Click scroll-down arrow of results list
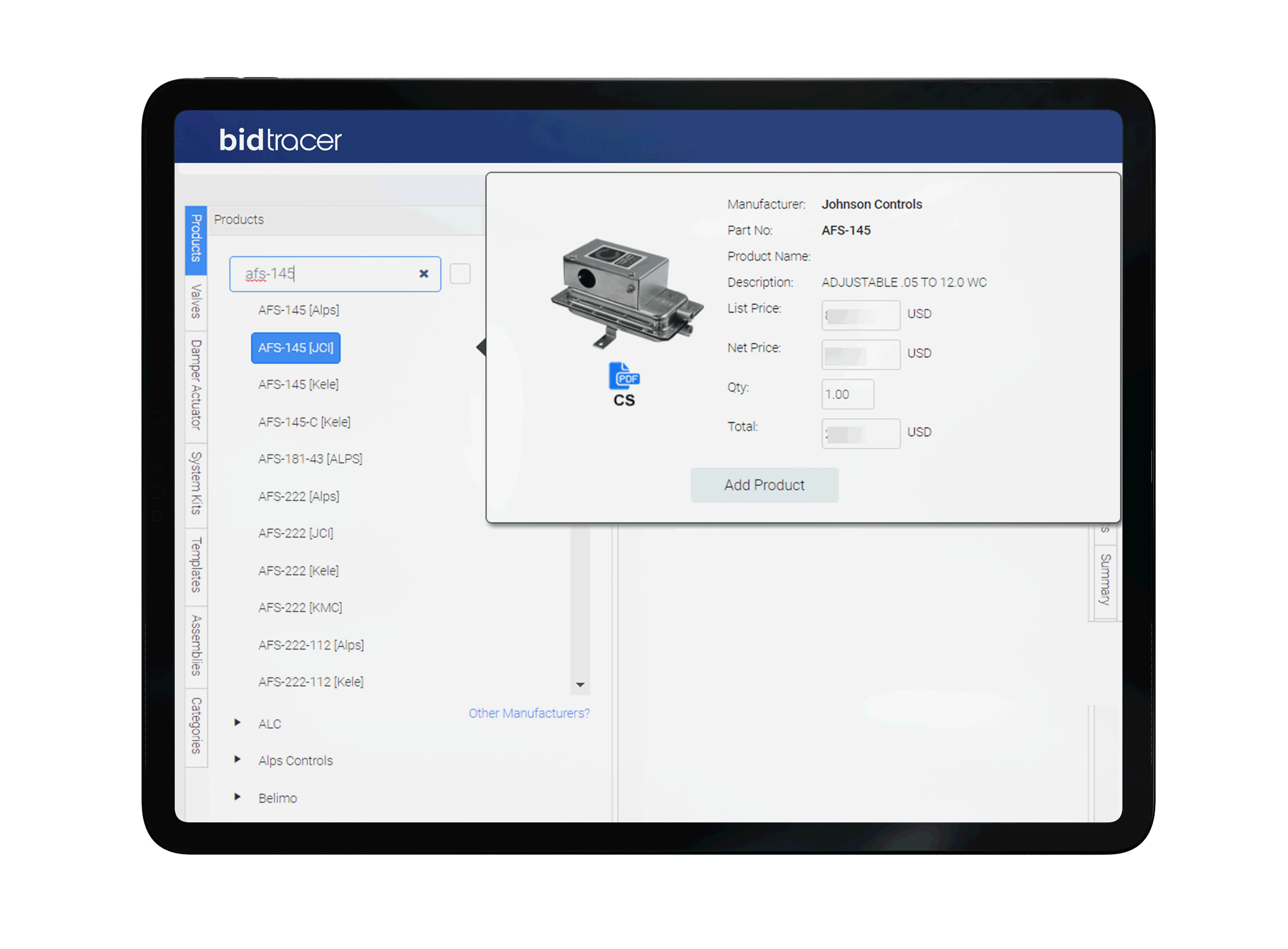 pos(580,685)
